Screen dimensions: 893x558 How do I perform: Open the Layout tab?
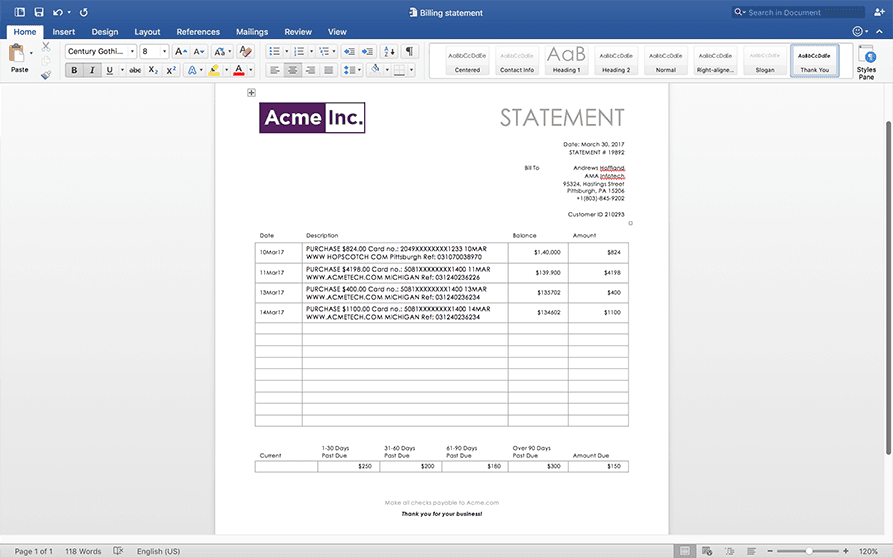click(x=147, y=32)
